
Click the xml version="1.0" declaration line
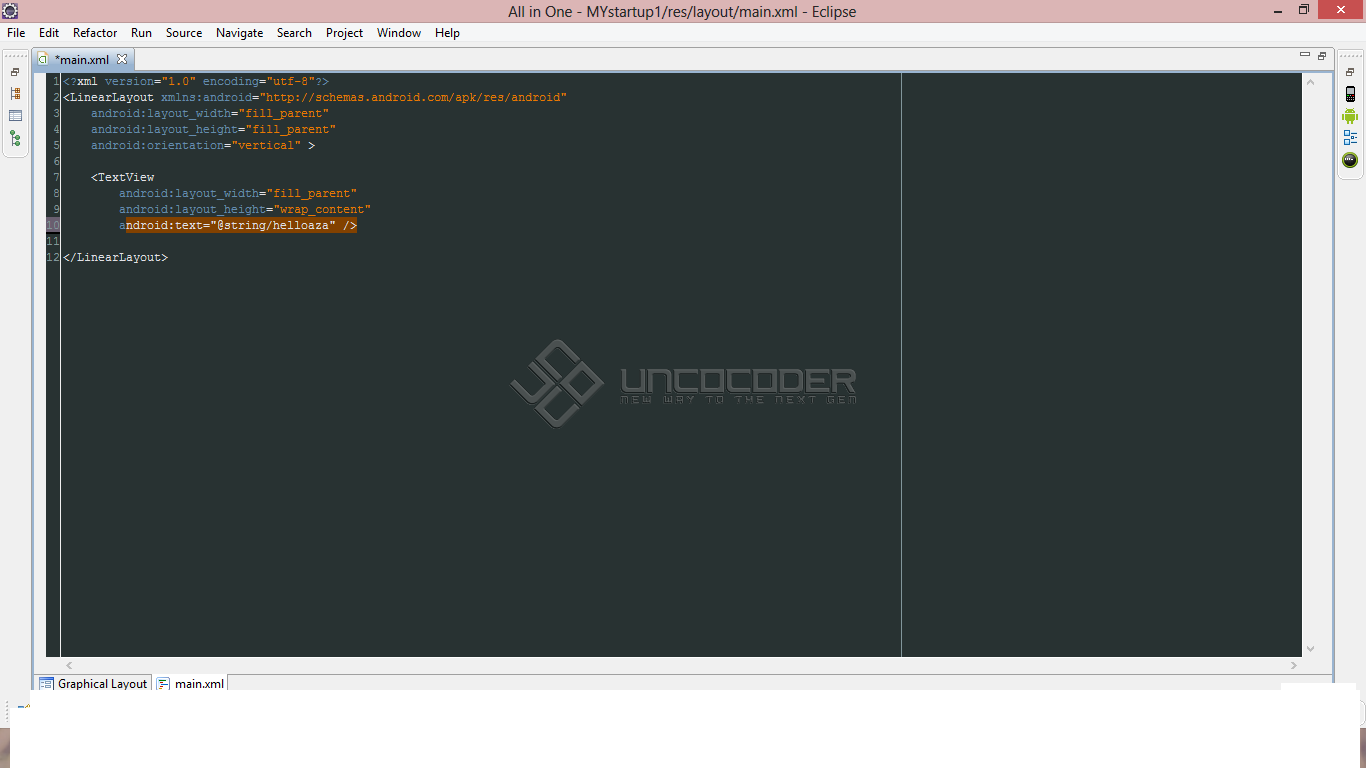coord(196,81)
